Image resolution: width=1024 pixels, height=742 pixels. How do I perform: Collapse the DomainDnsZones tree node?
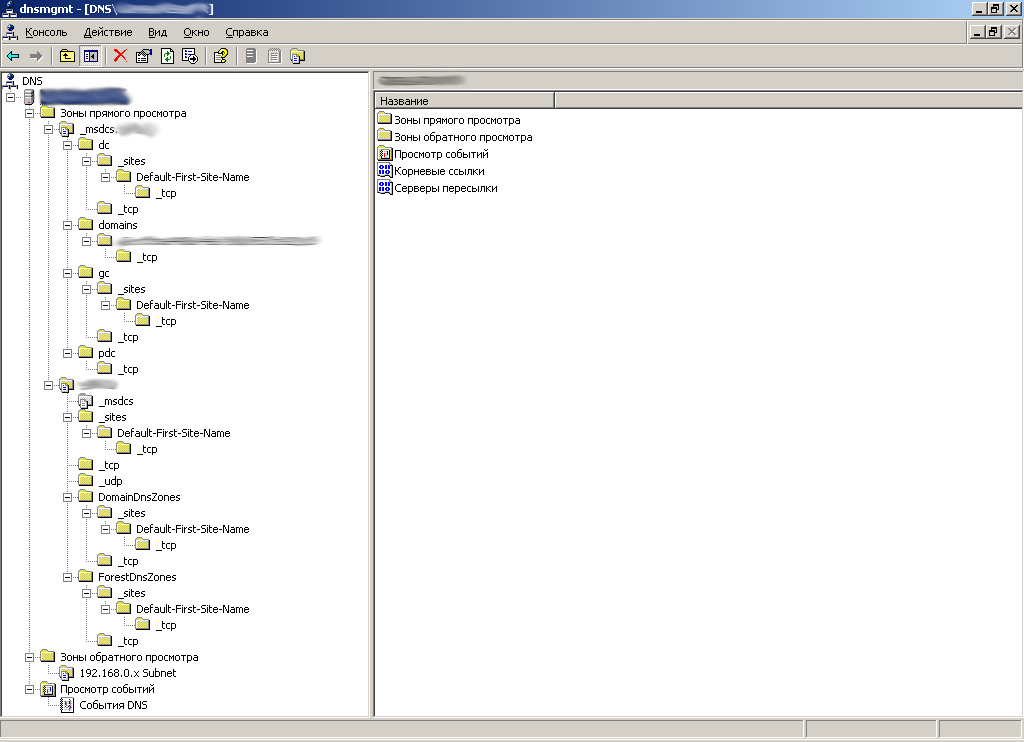click(x=68, y=497)
